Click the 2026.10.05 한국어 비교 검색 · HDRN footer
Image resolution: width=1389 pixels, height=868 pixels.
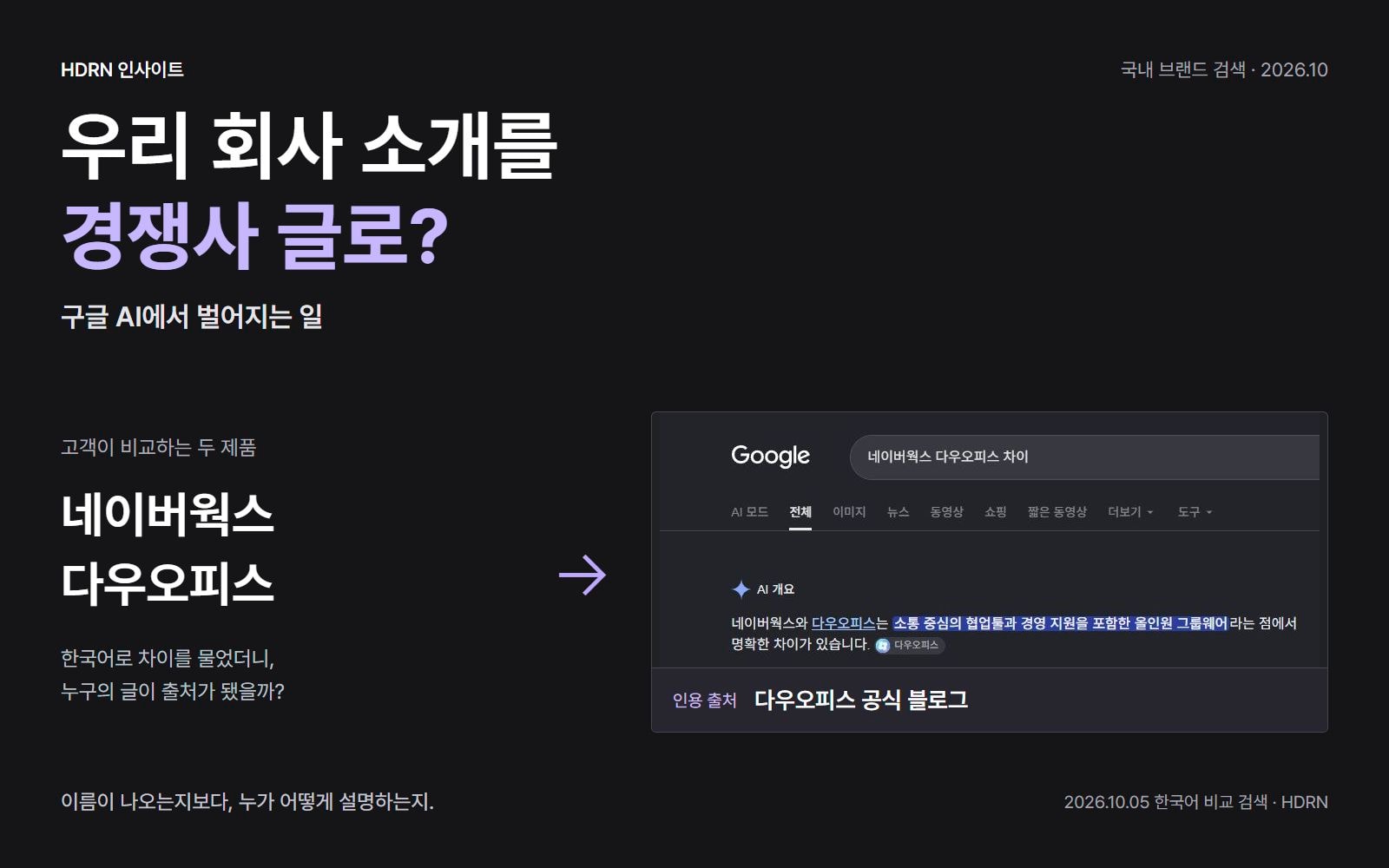(x=1196, y=802)
